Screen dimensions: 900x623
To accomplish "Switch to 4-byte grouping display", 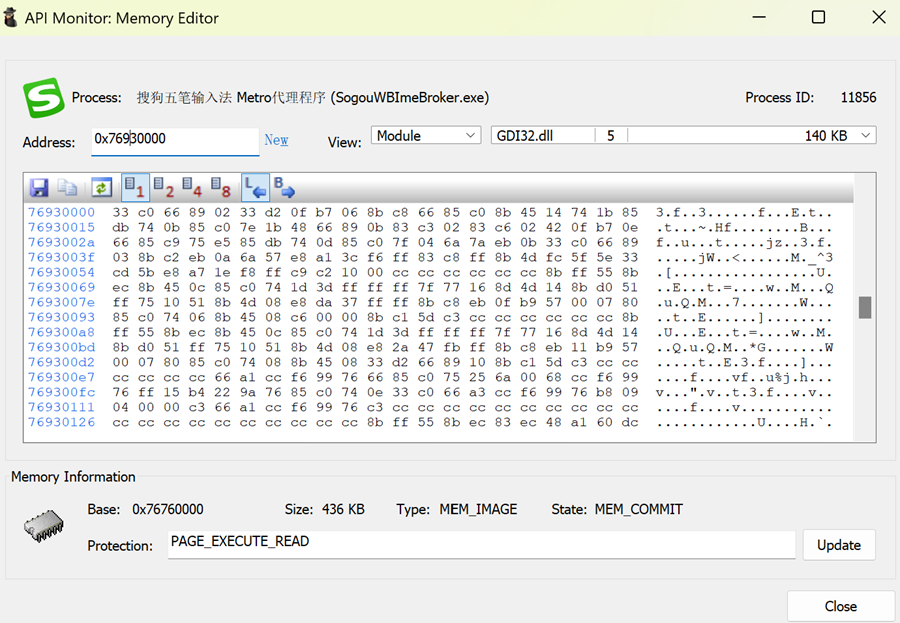I will coord(193,188).
